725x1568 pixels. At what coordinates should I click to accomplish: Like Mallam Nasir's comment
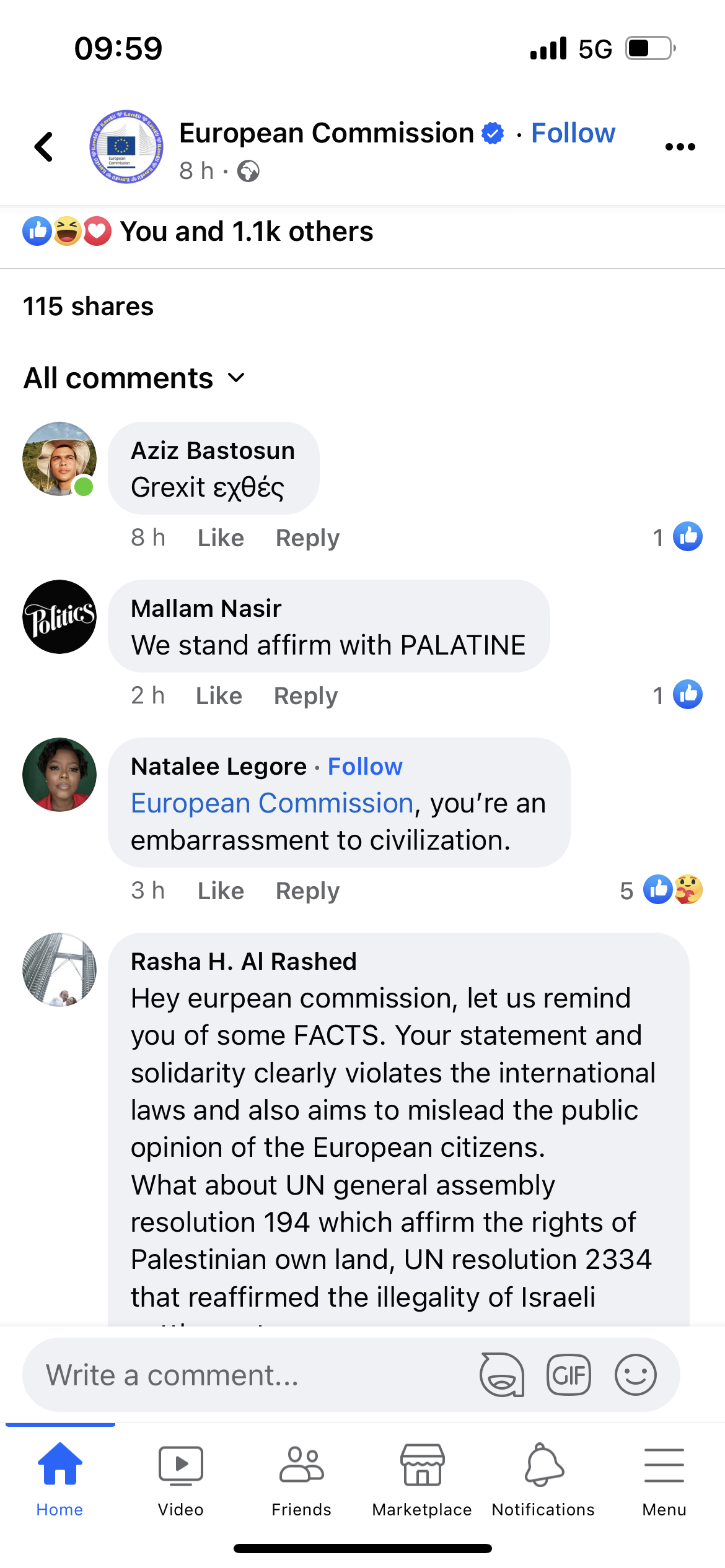(219, 696)
